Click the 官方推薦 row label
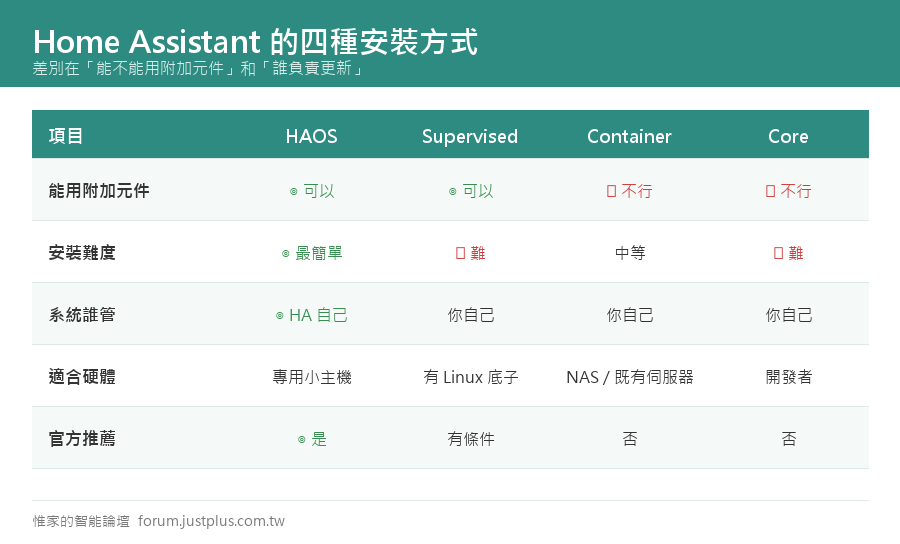 82,438
